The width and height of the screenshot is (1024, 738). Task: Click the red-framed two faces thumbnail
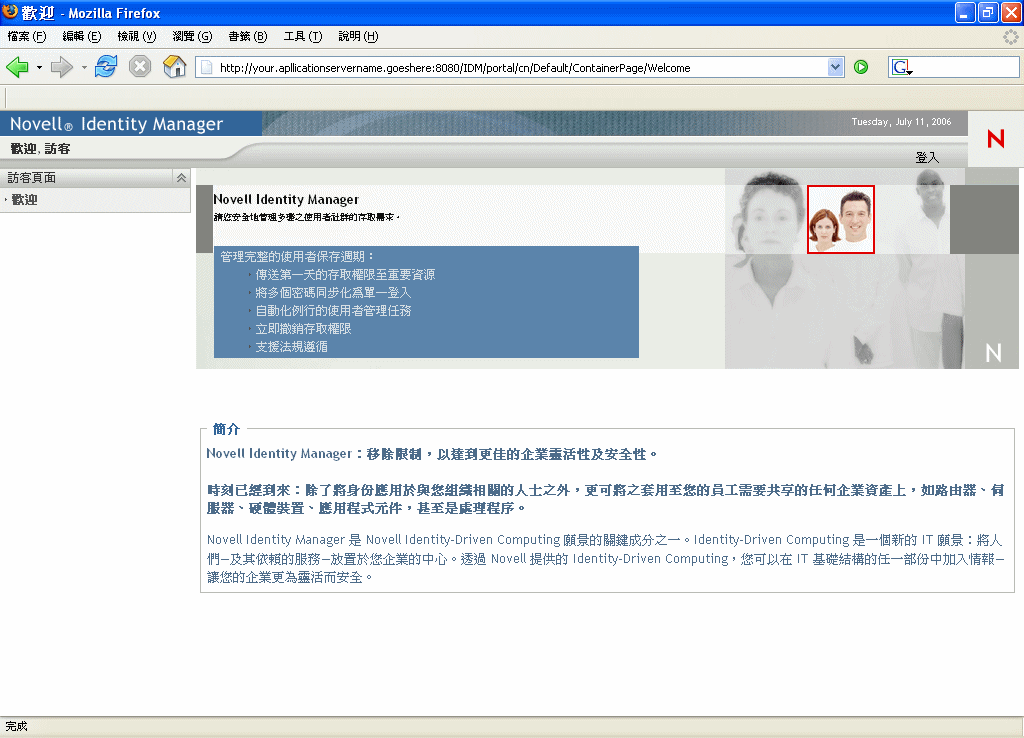pyautogui.click(x=840, y=219)
